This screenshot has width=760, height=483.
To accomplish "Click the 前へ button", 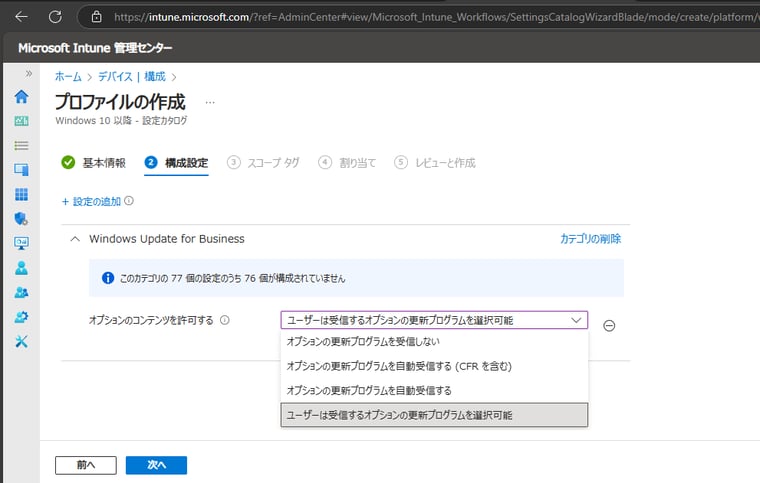I will point(86,465).
